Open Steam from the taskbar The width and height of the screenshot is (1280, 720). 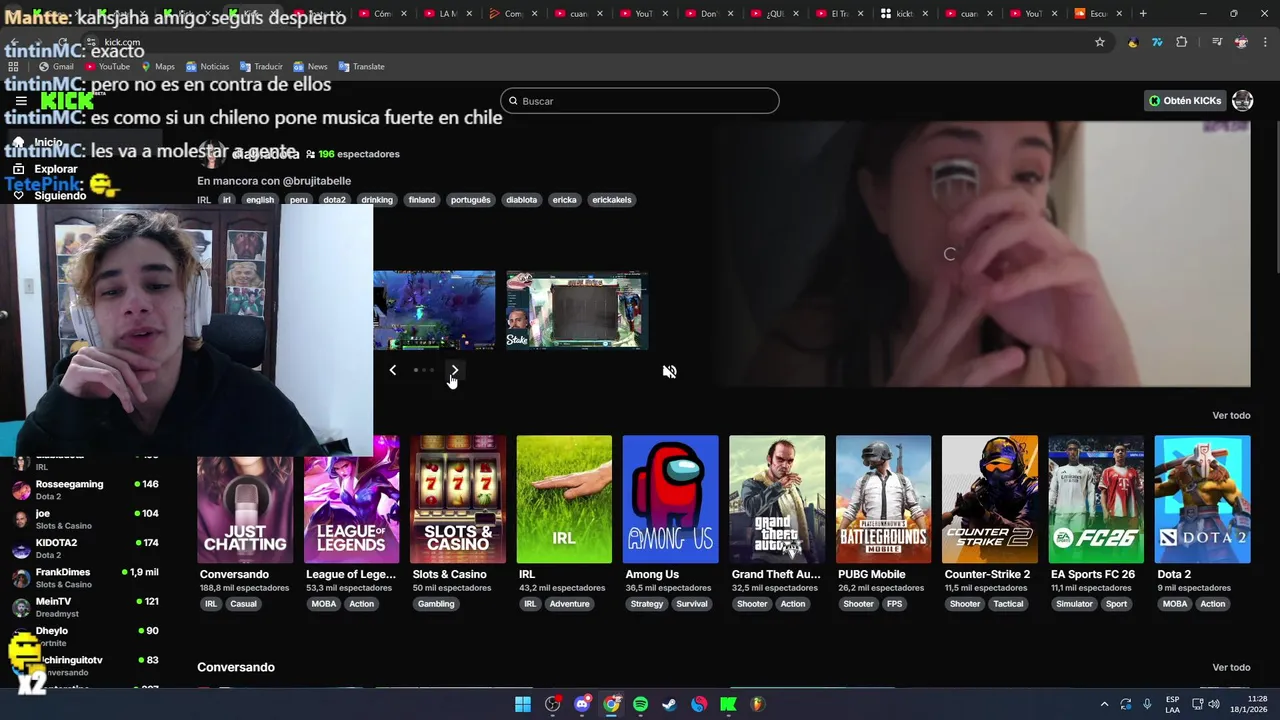pyautogui.click(x=669, y=704)
